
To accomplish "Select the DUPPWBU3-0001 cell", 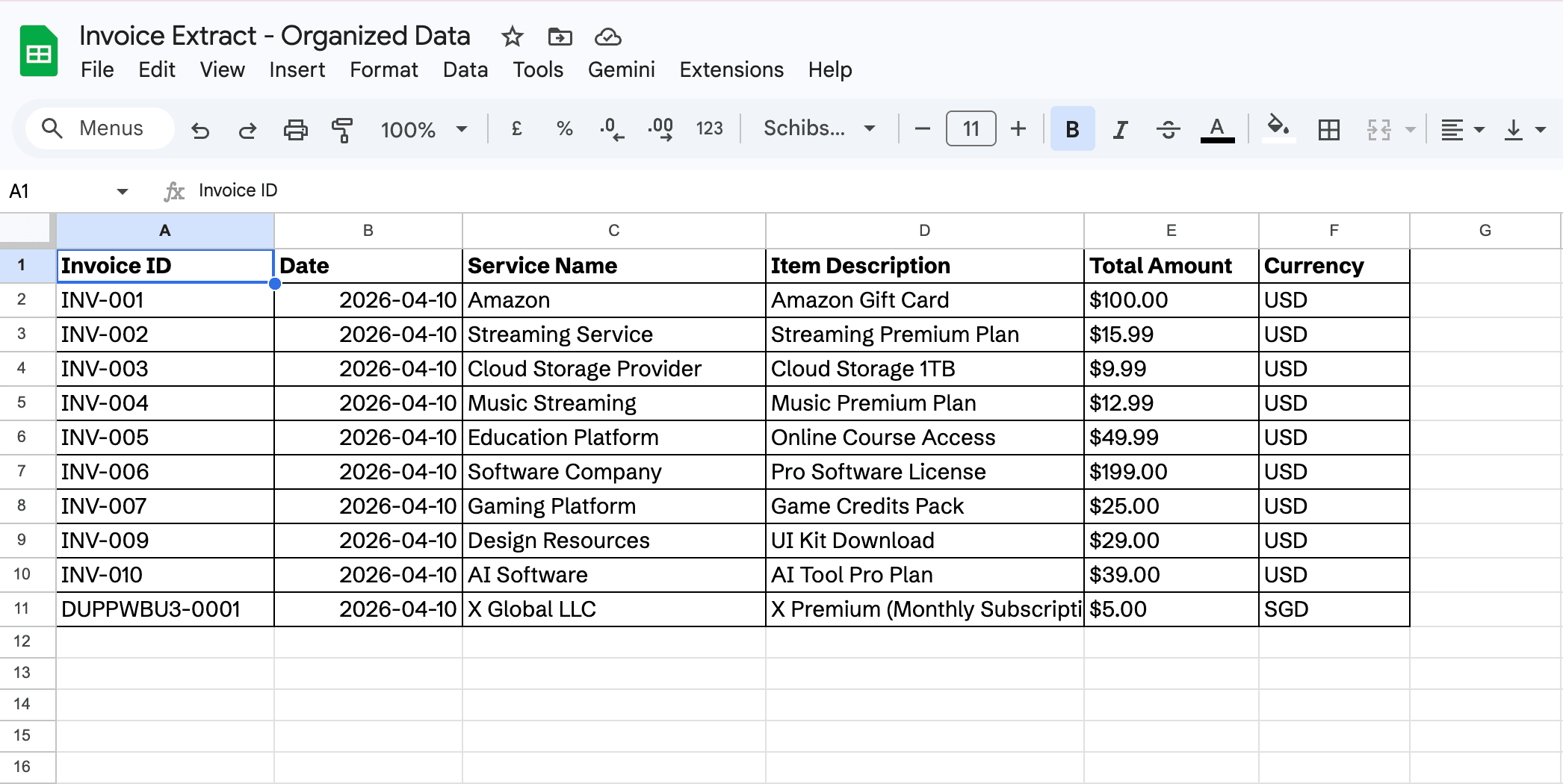I will (x=165, y=609).
